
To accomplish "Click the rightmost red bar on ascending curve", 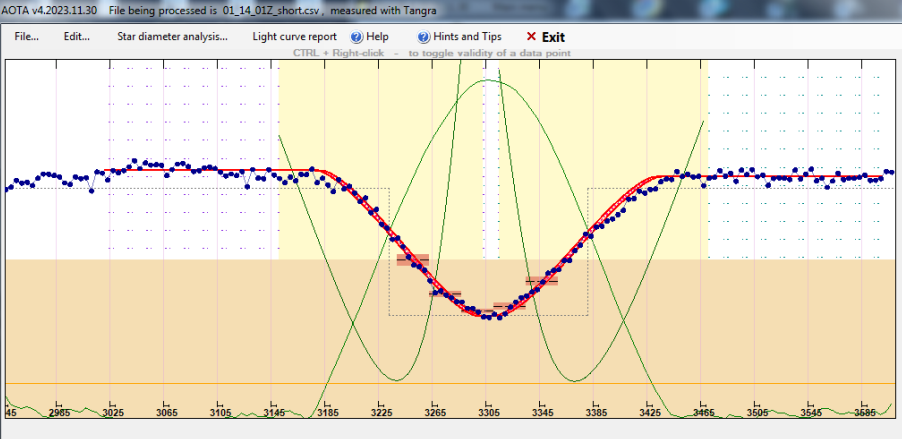I will click(541, 281).
